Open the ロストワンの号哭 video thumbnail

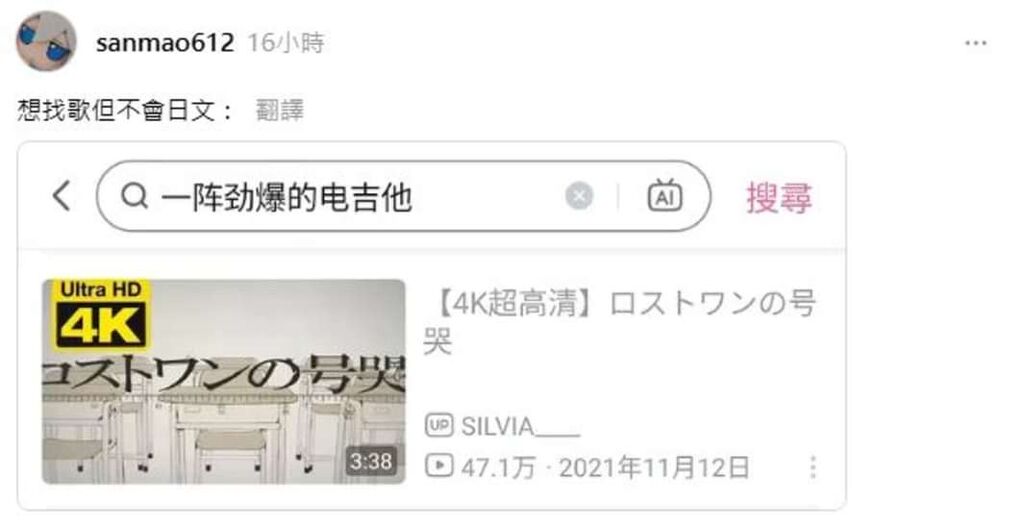point(224,382)
